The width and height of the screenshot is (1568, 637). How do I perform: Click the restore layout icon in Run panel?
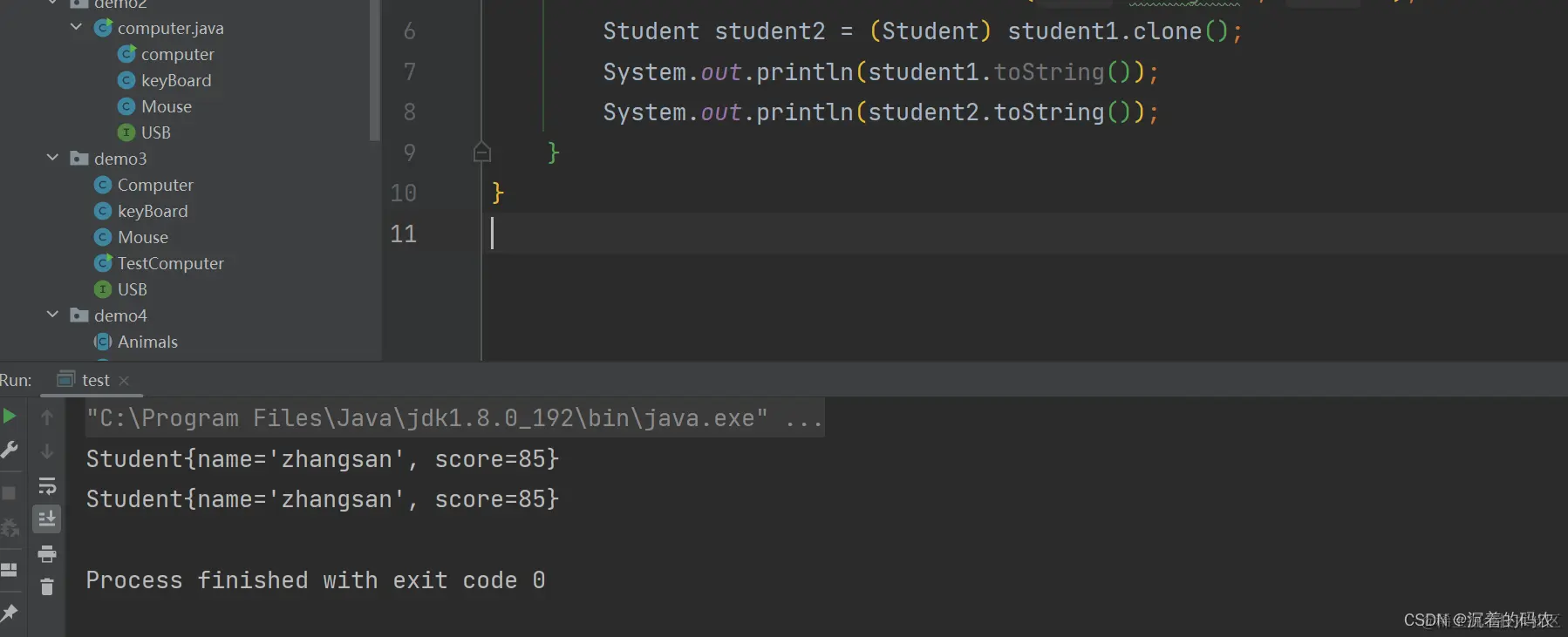coord(9,570)
